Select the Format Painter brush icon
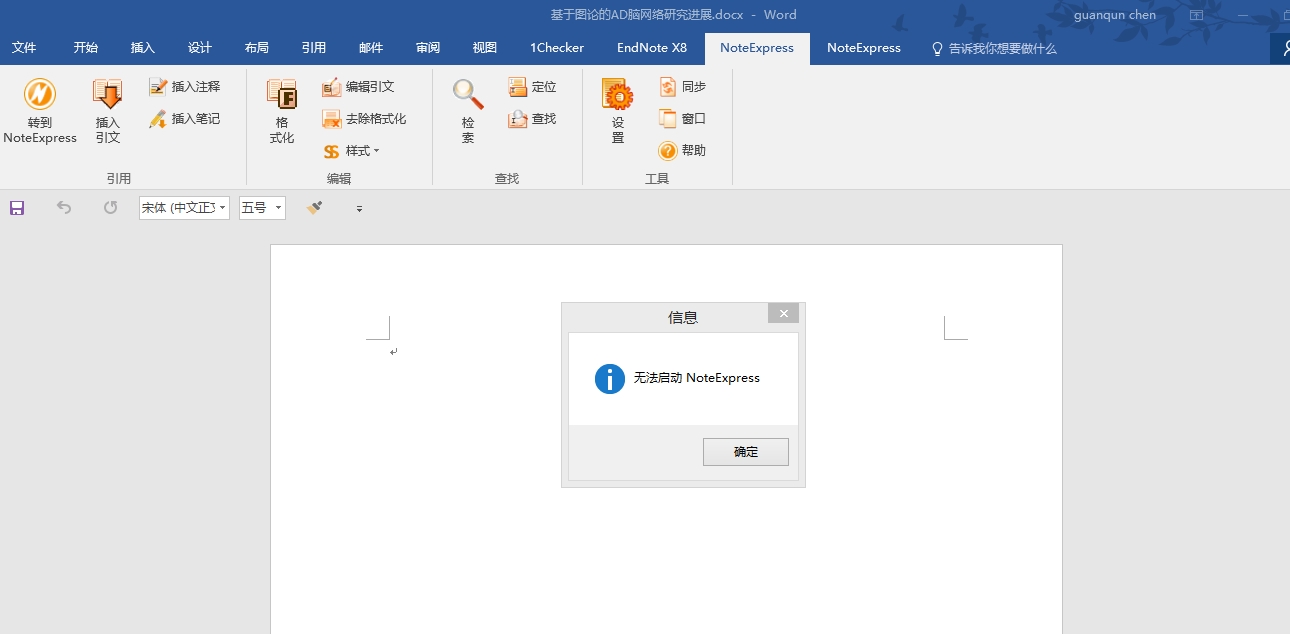This screenshot has width=1290, height=634. coord(314,208)
